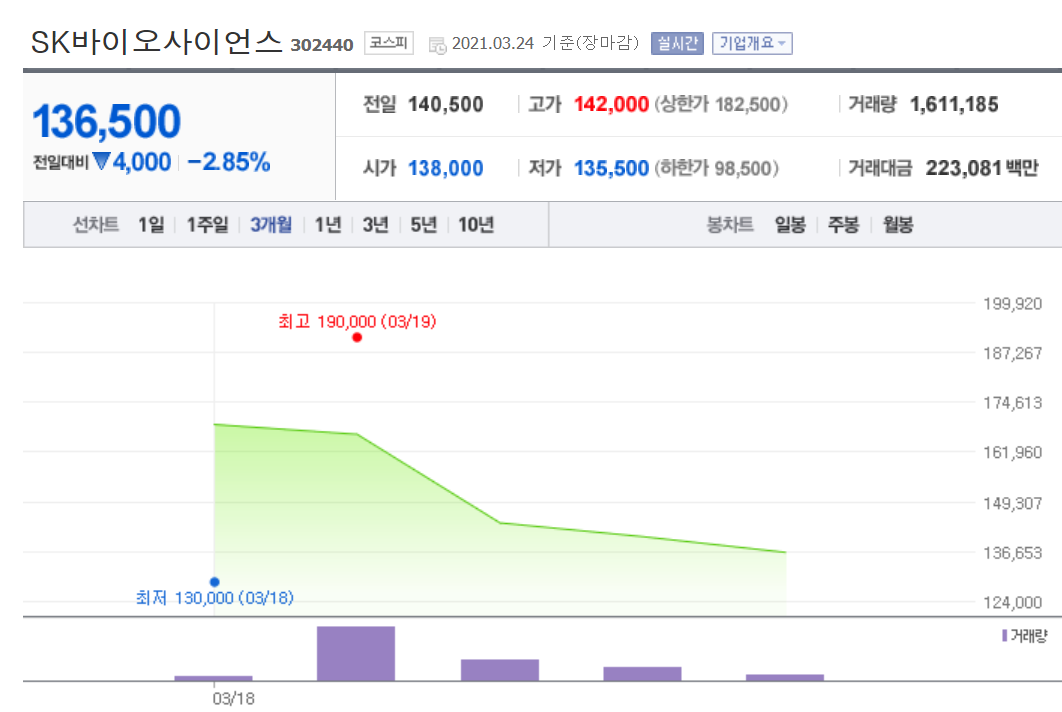Select the 1년 line chart tab
Viewport: 1062px width, 712px height.
point(328,224)
